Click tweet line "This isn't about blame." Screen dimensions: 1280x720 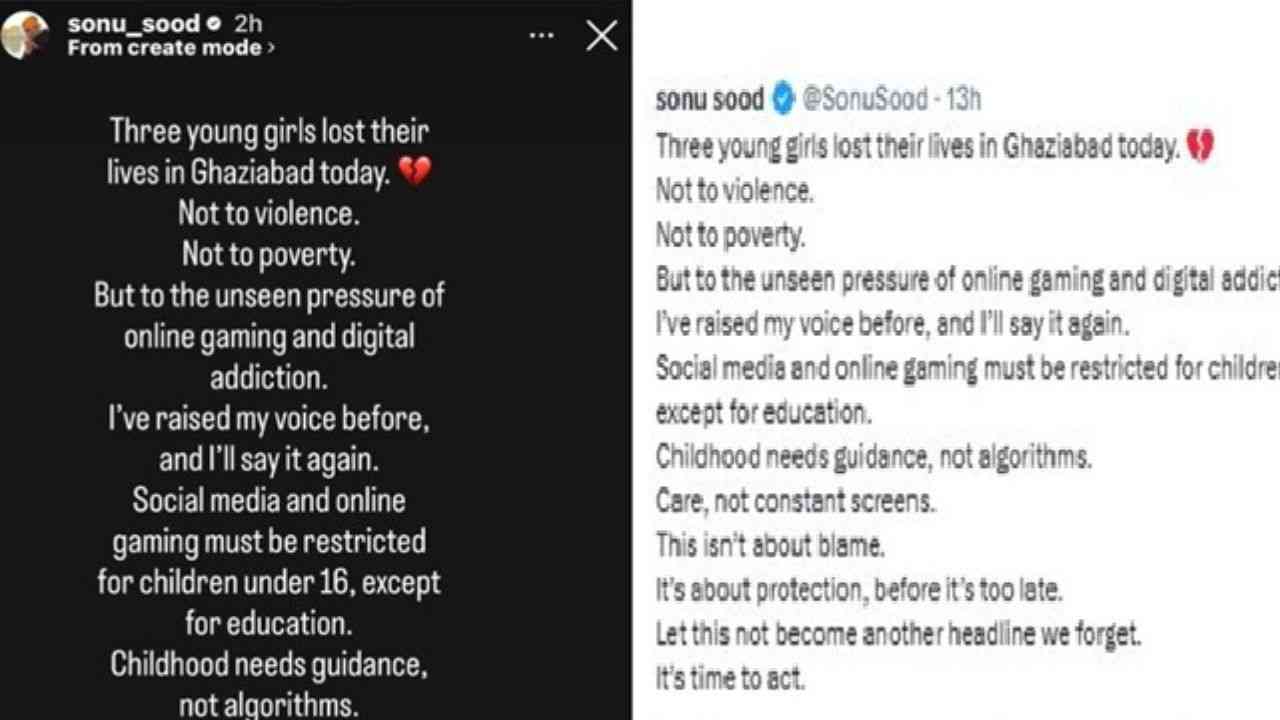[770, 545]
